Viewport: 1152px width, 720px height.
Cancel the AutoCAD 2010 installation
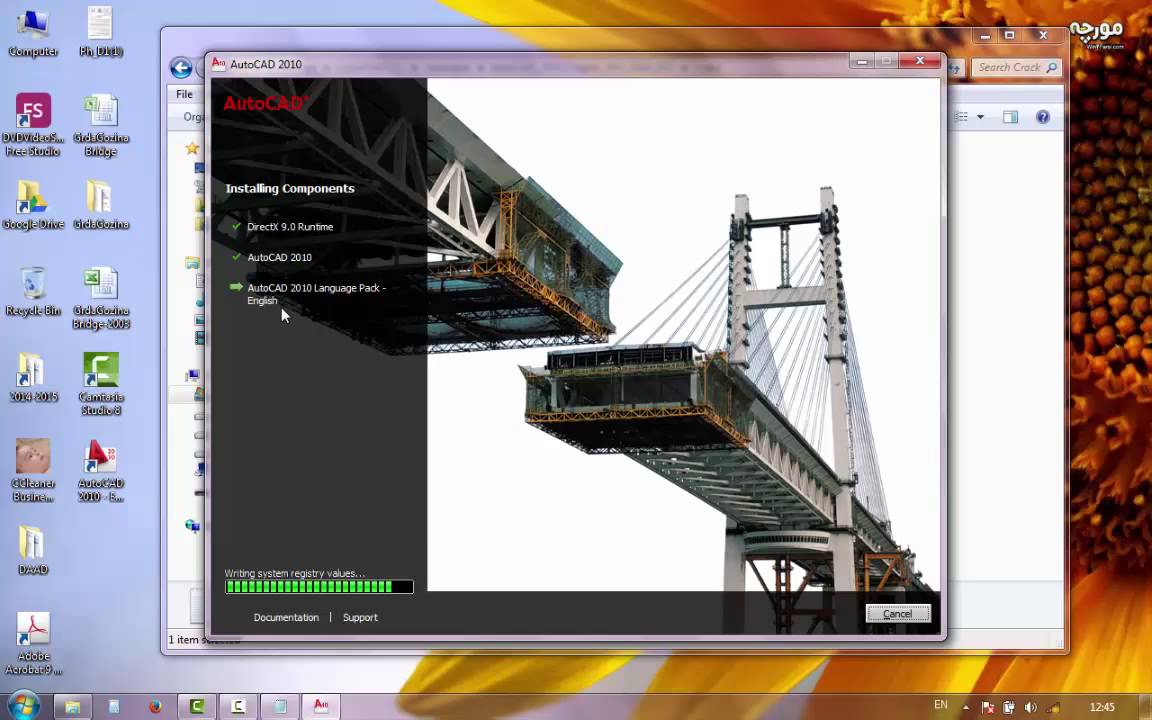point(898,613)
